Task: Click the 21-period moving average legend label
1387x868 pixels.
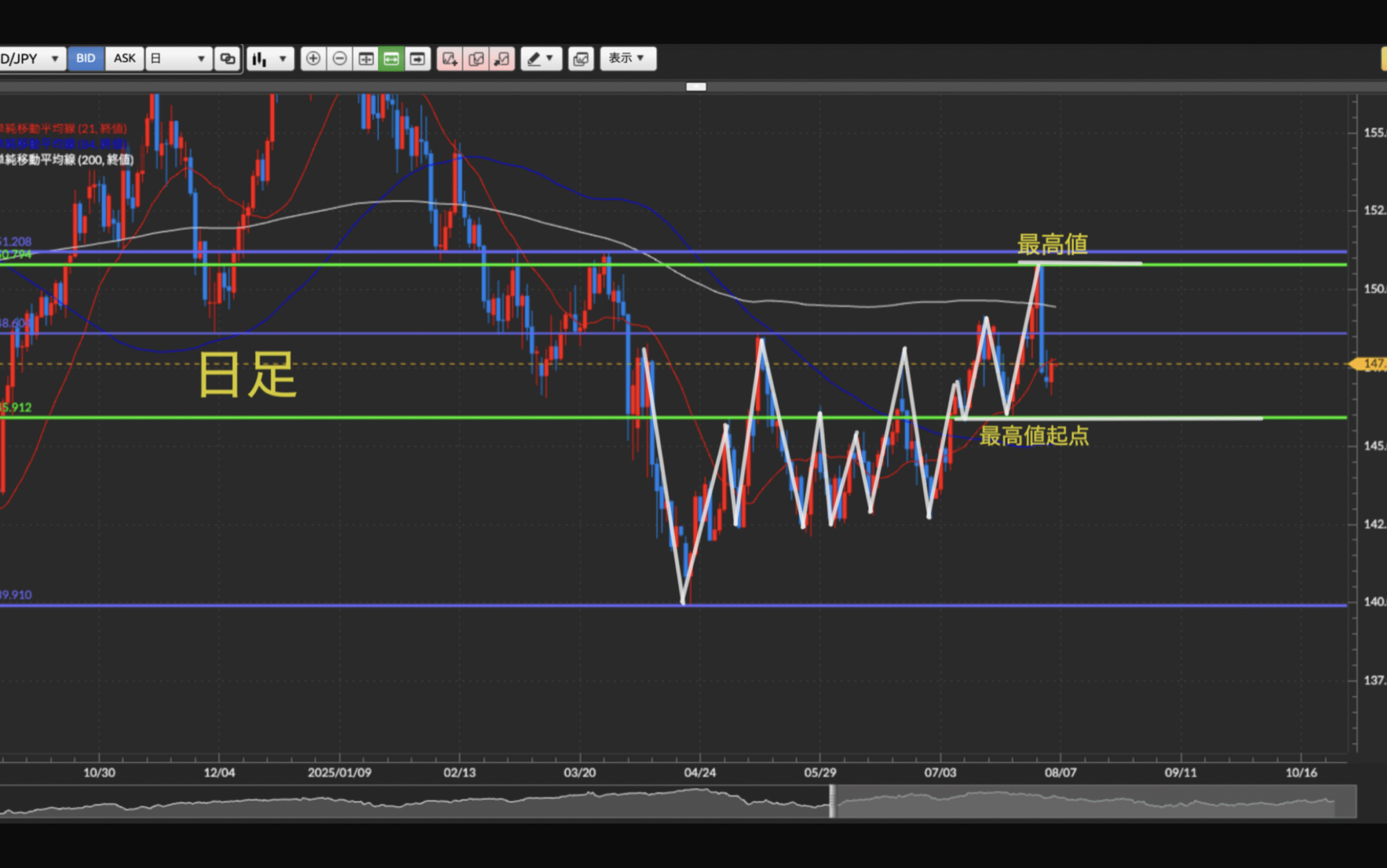Action: point(63,128)
